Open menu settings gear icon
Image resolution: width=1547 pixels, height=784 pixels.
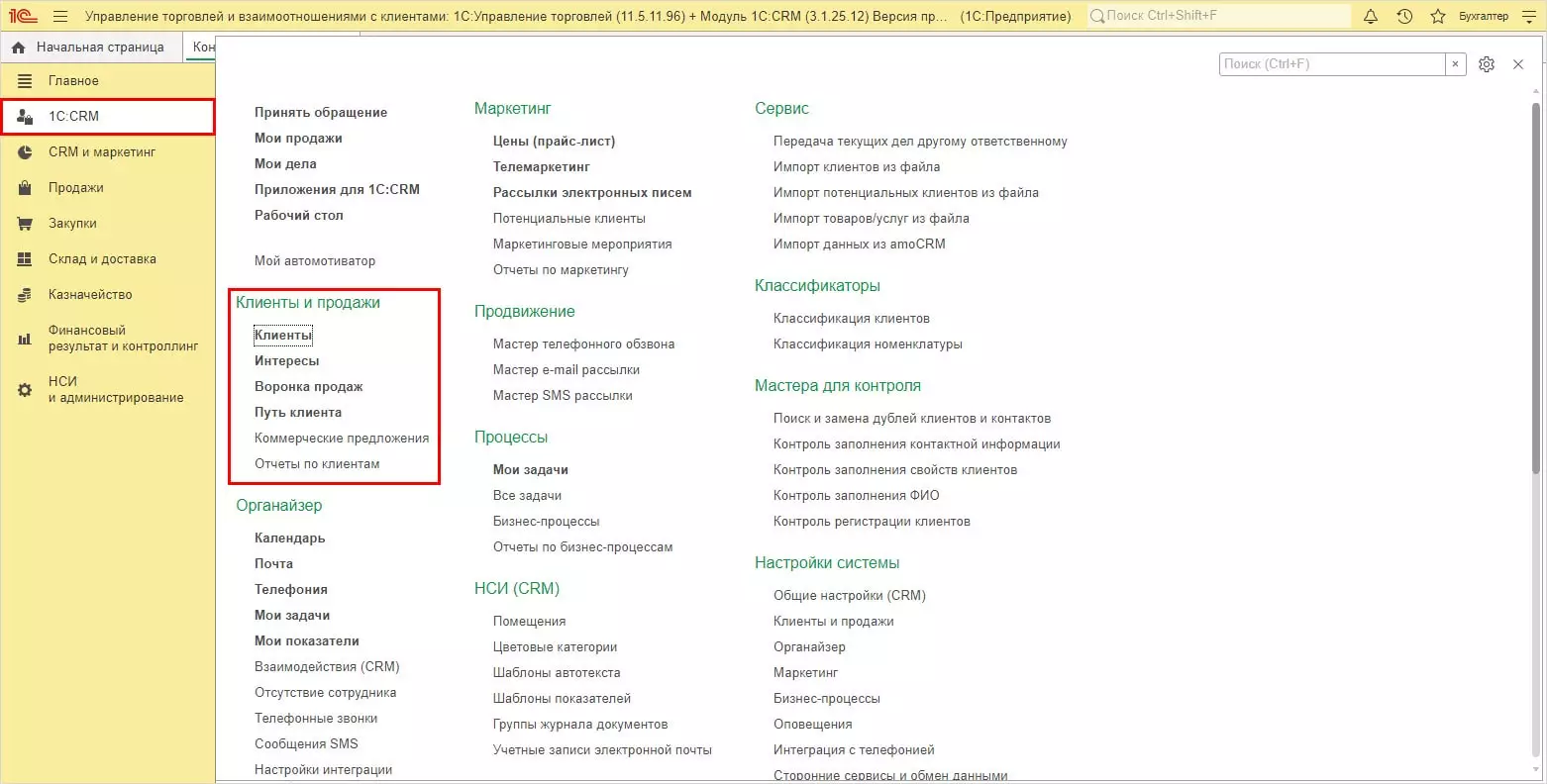tap(1487, 64)
